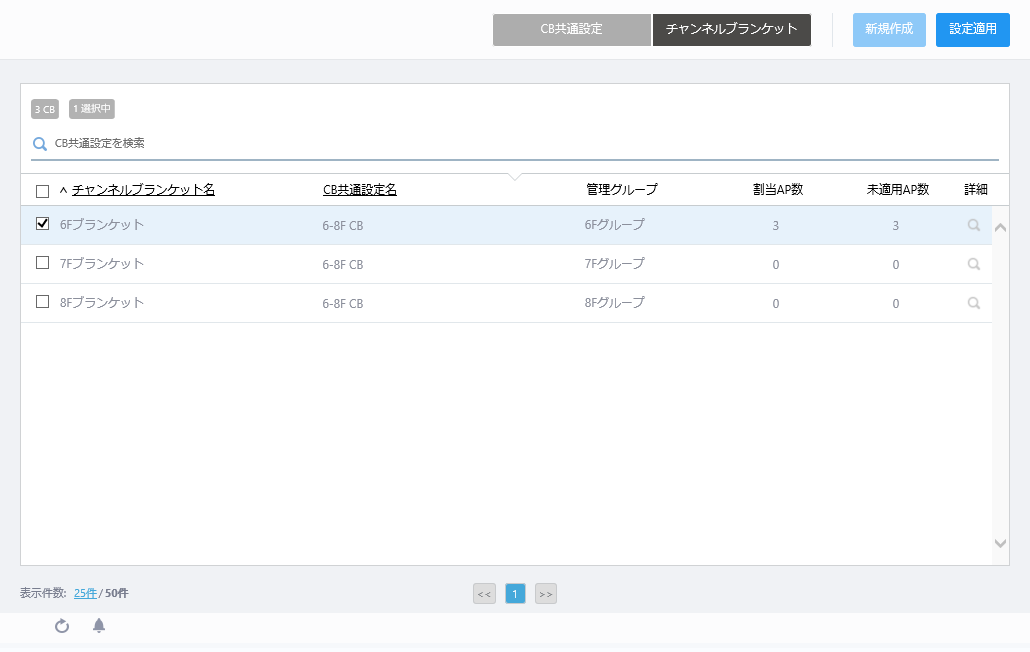Screen dimensions: 1030x652
Task: Click the search magnifier icon
Action: pyautogui.click(x=40, y=144)
